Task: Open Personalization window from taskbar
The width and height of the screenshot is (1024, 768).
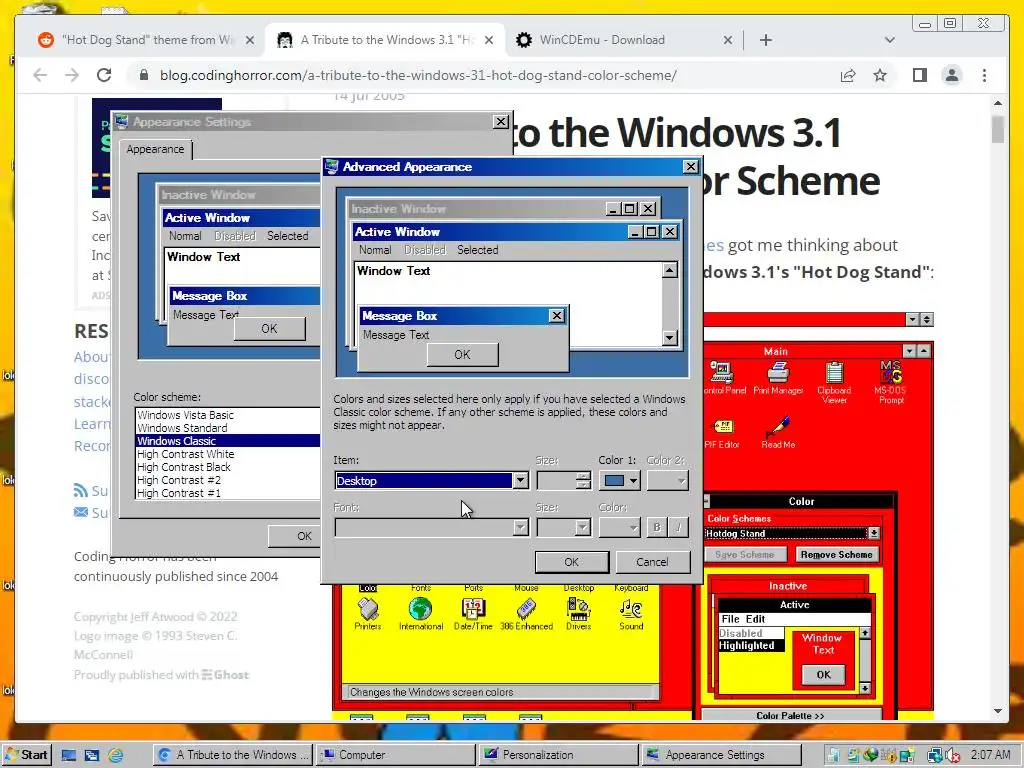Action: point(558,755)
